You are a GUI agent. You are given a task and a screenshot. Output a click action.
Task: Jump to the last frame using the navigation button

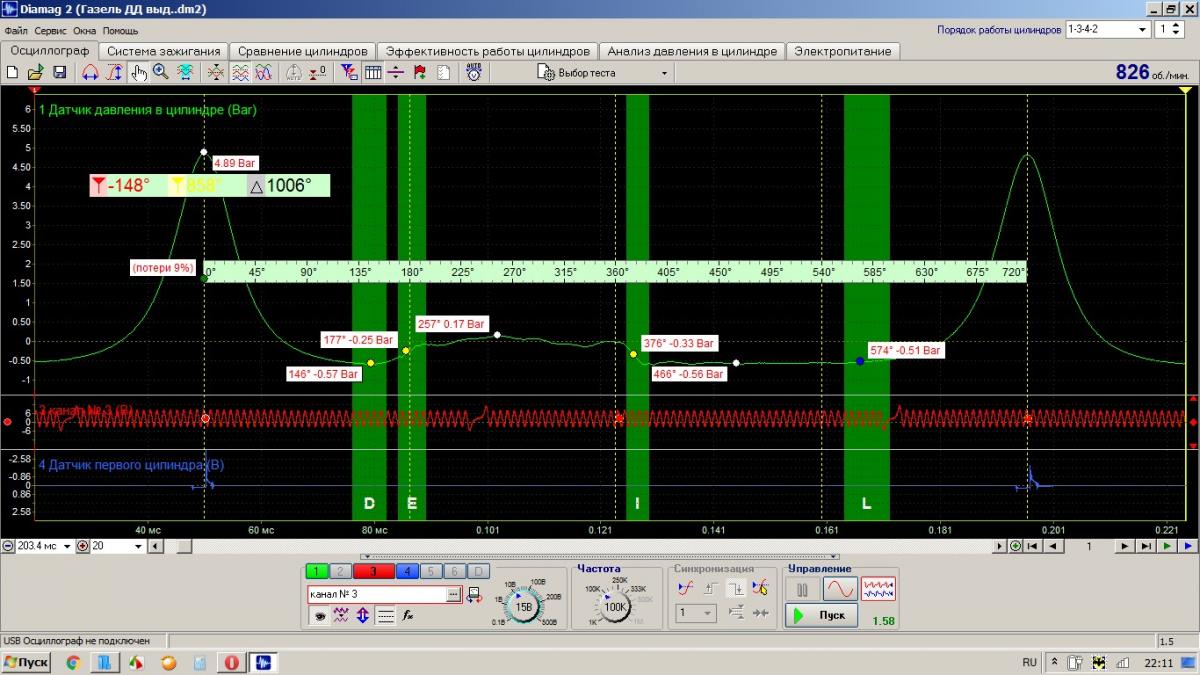[1146, 546]
